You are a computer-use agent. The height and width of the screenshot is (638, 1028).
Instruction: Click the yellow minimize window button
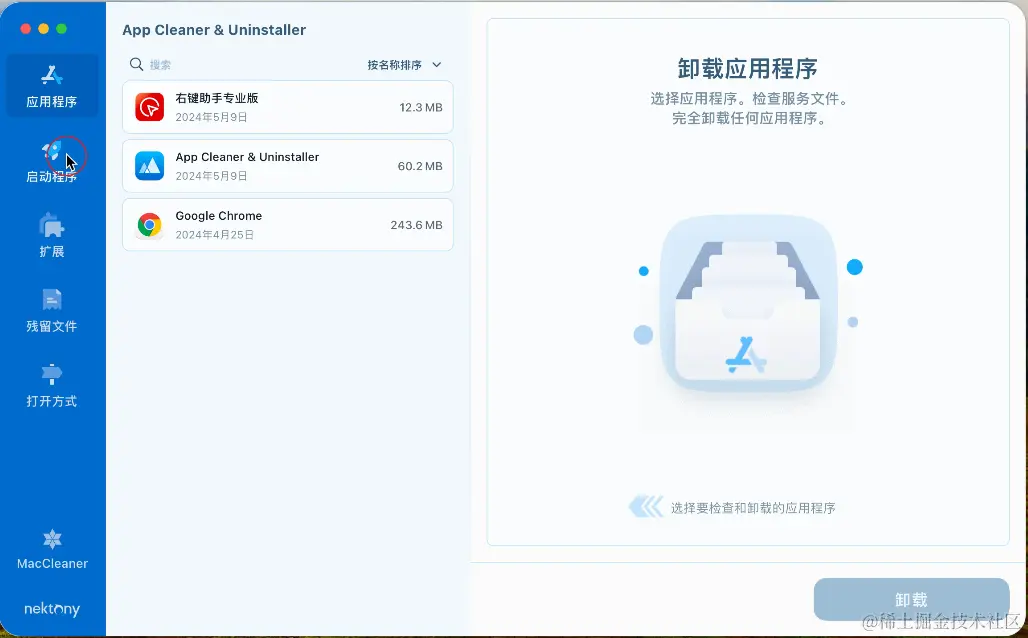pyautogui.click(x=43, y=28)
